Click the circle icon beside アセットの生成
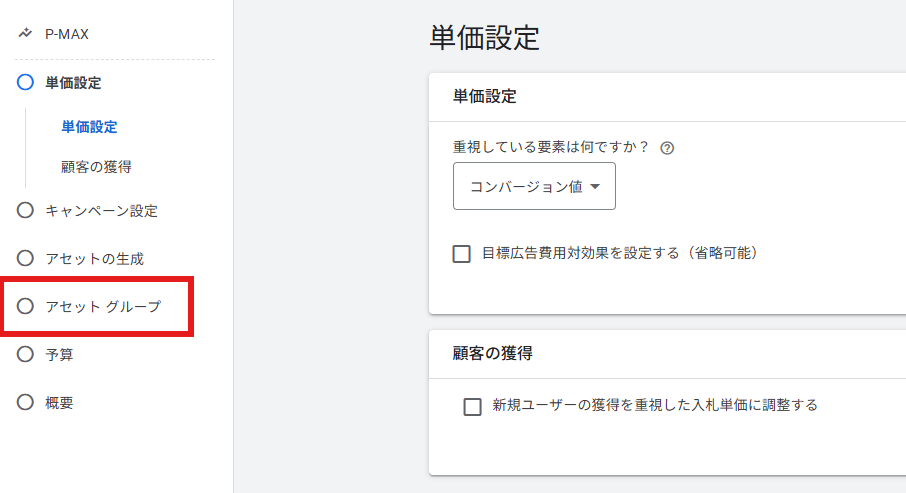The height and width of the screenshot is (493, 906). (x=26, y=258)
